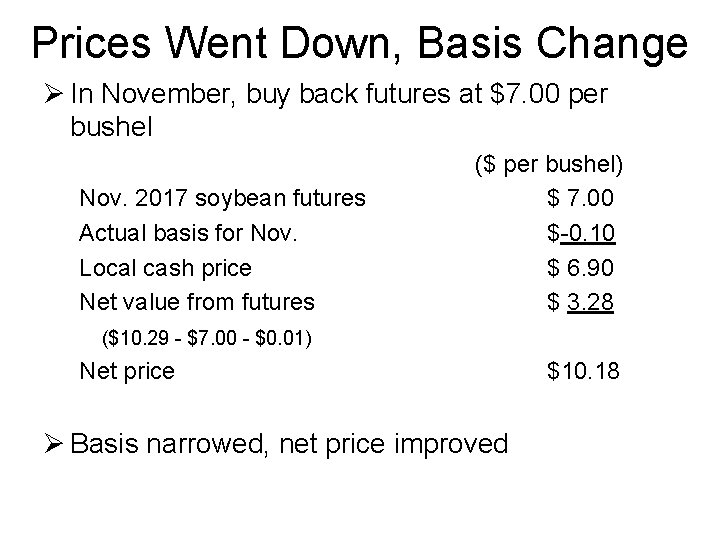
Task: Click the underlined "$-0.10" basis value
Action: click(x=581, y=233)
